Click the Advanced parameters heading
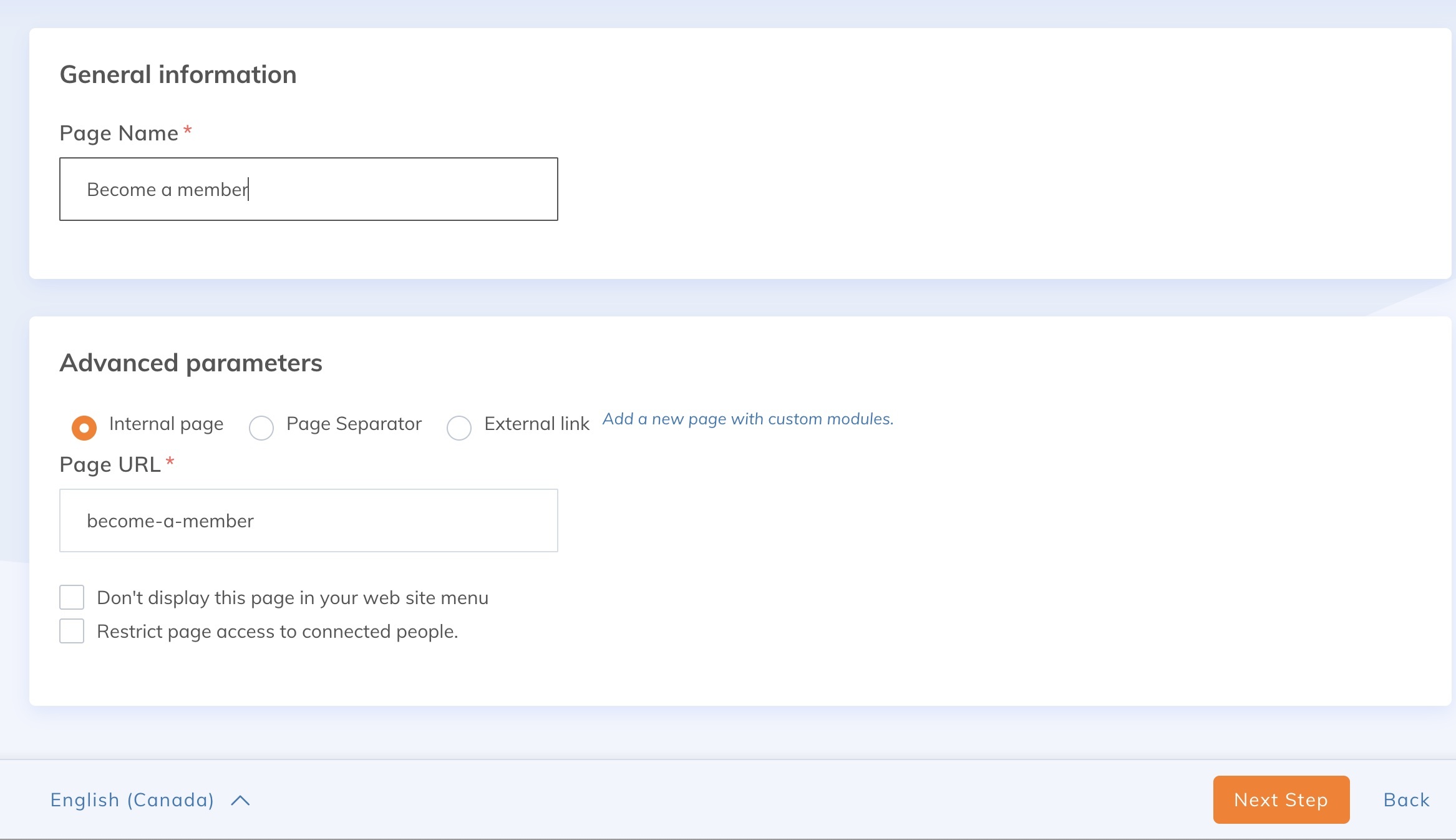This screenshot has width=1456, height=840. [191, 363]
